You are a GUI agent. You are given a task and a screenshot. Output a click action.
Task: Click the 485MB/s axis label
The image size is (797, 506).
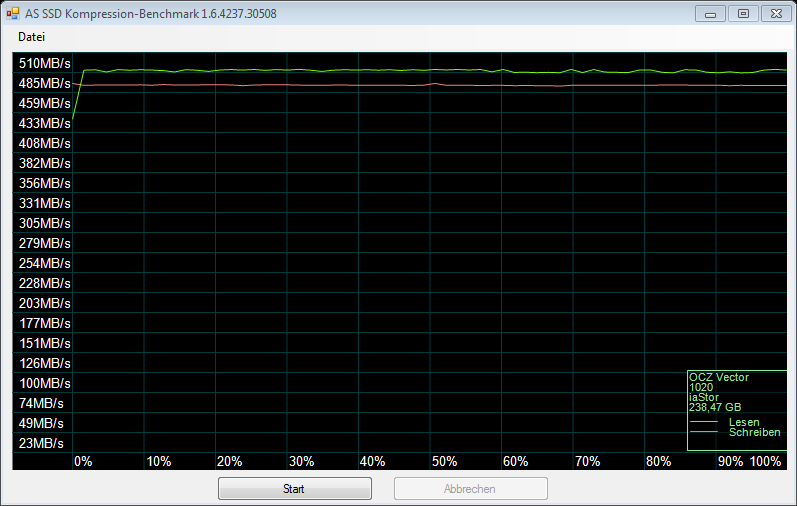[x=45, y=83]
